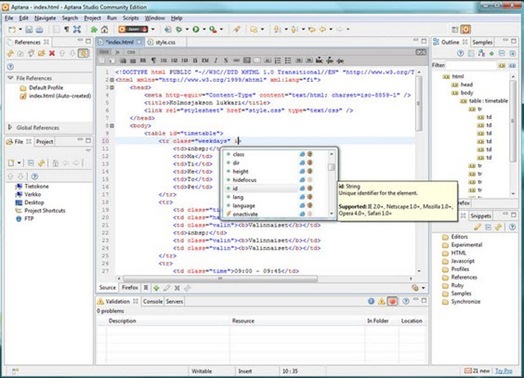Click the green Run button icon

(196, 29)
